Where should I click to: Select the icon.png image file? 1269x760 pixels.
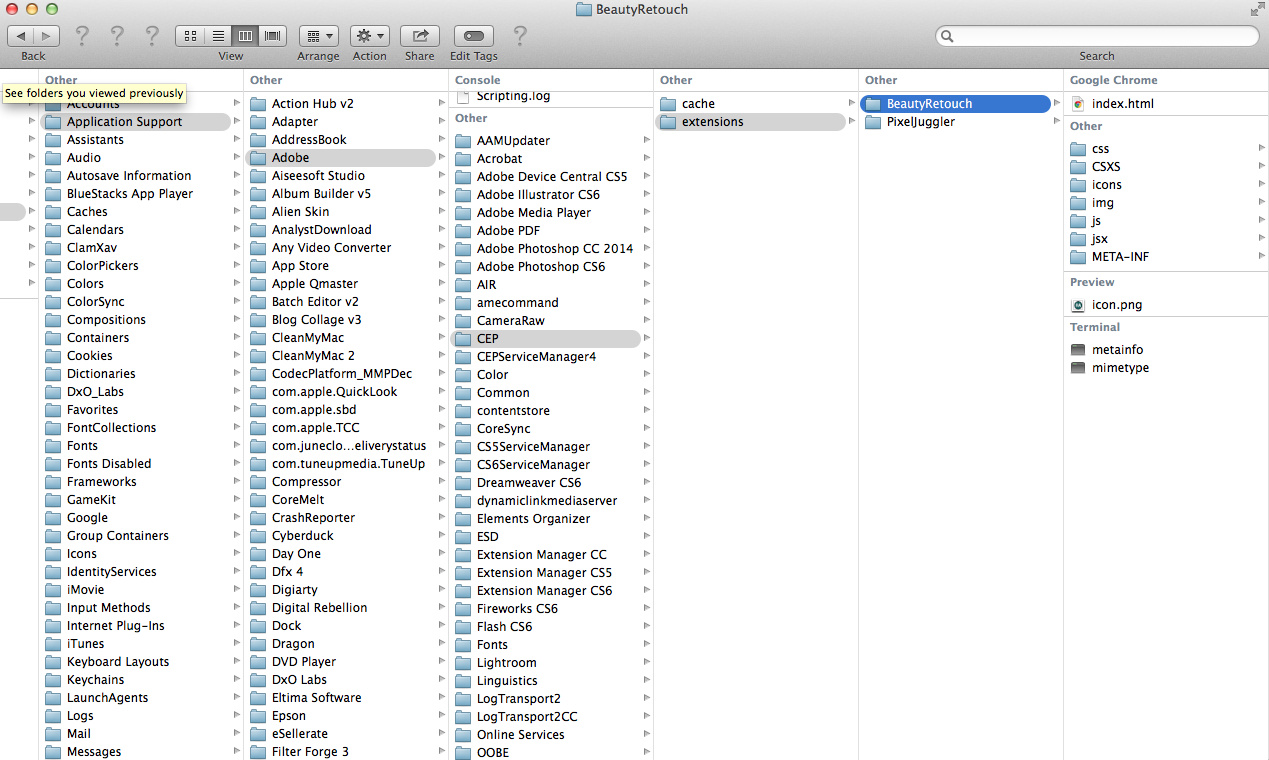[x=1116, y=305]
